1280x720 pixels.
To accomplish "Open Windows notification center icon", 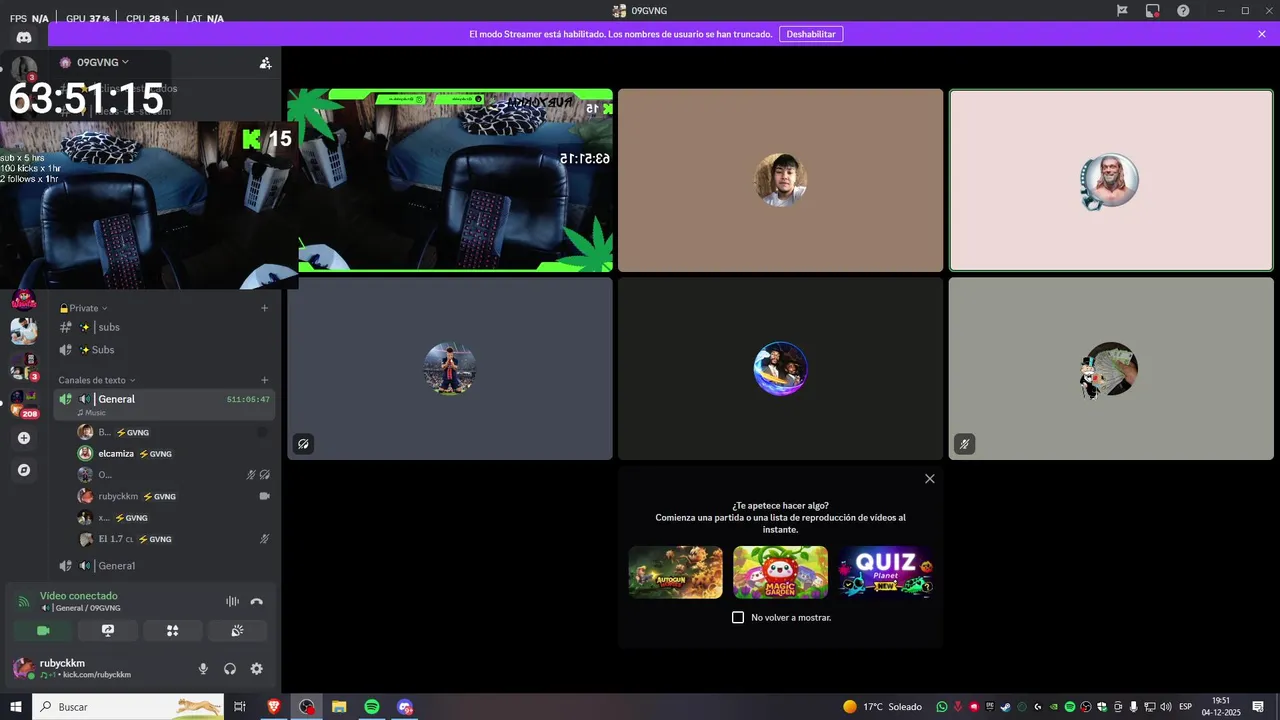I will pos(1260,707).
